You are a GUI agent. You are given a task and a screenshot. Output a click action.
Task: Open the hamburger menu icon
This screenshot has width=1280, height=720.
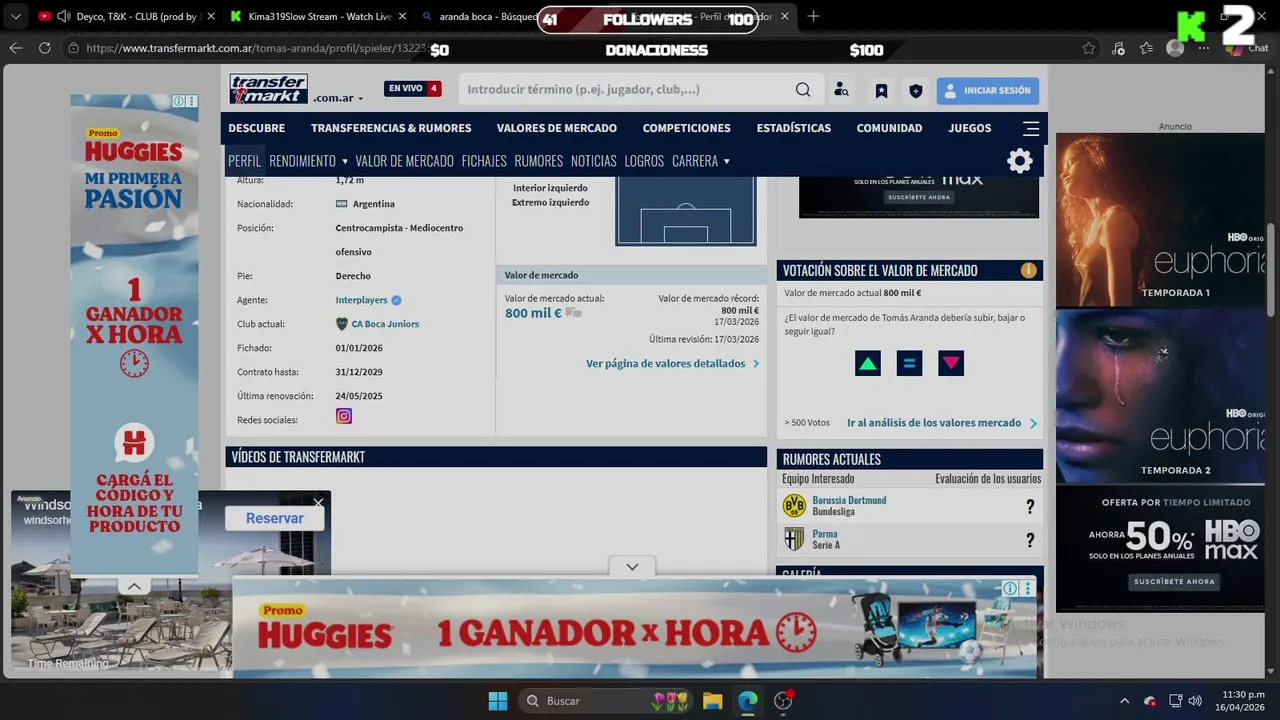click(x=1031, y=128)
